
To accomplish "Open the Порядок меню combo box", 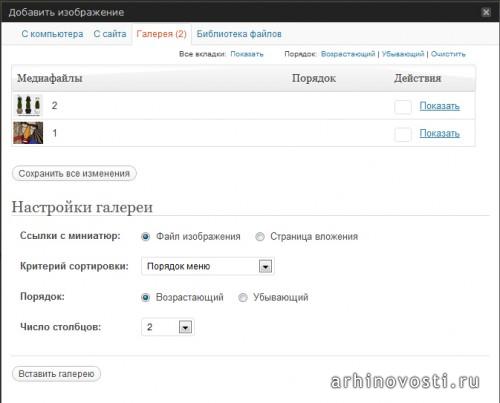I will point(208,266).
